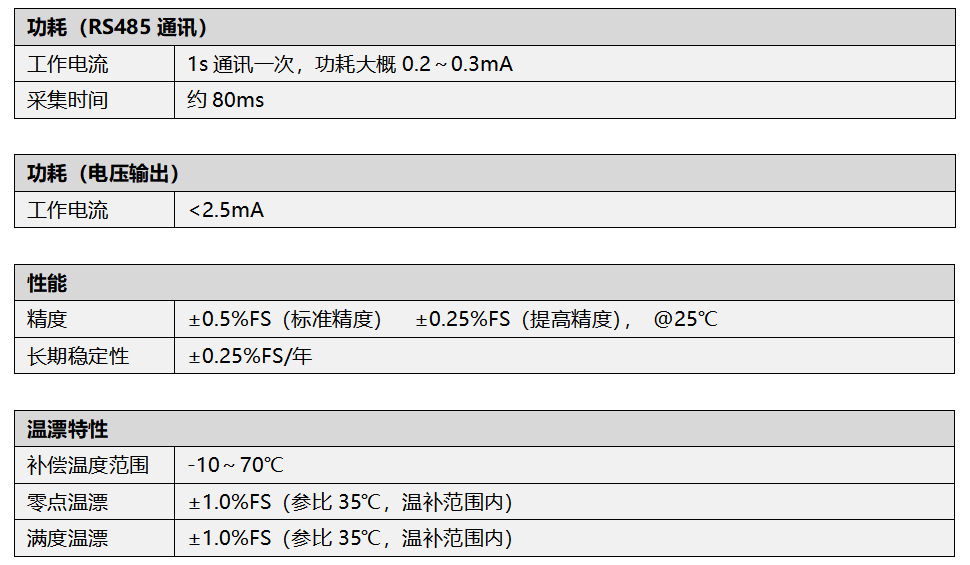Image resolution: width=970 pixels, height=565 pixels.
Task: Click the 温漂特性 section header
Action: [x=485, y=429]
